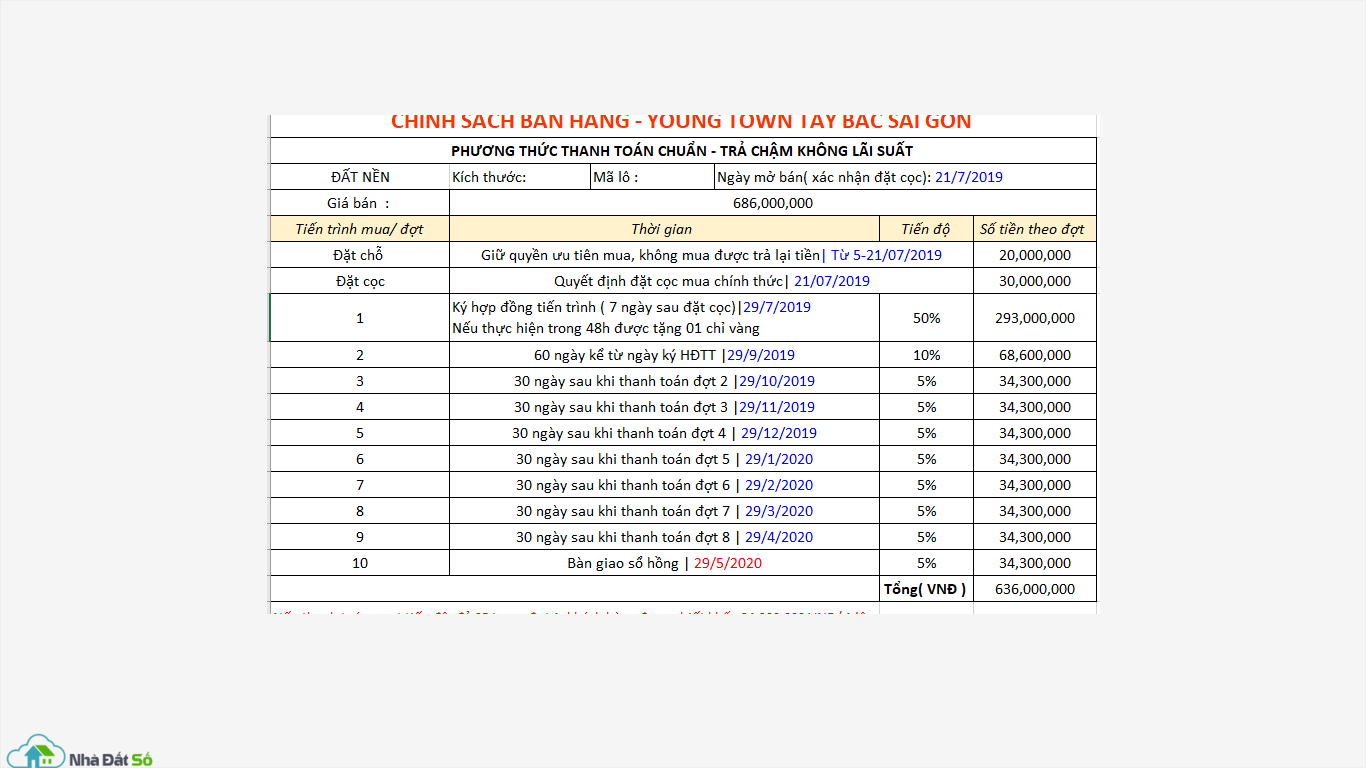Click the amount 293,000,000

[x=1035, y=318]
